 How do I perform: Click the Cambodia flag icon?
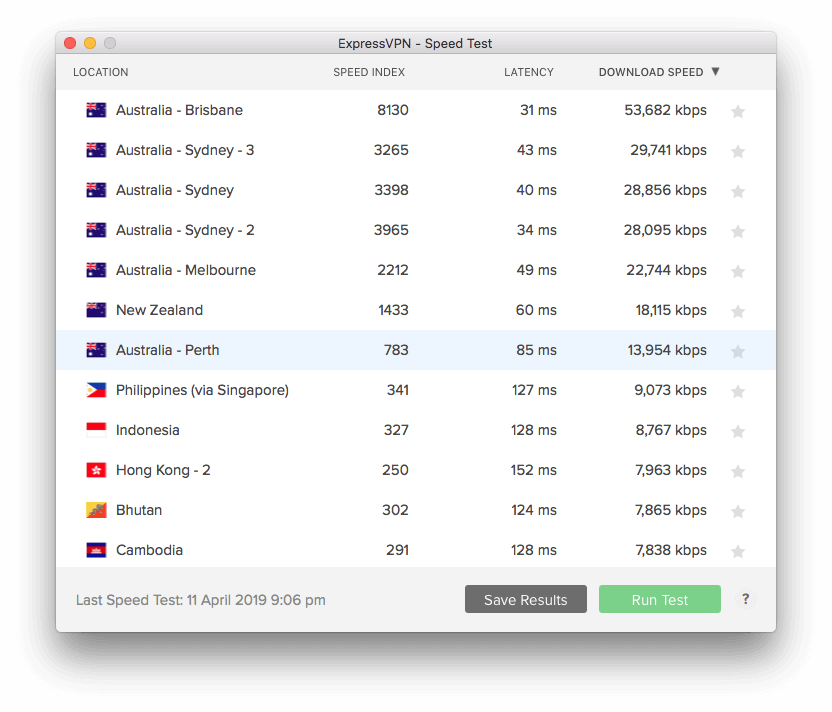coord(96,550)
